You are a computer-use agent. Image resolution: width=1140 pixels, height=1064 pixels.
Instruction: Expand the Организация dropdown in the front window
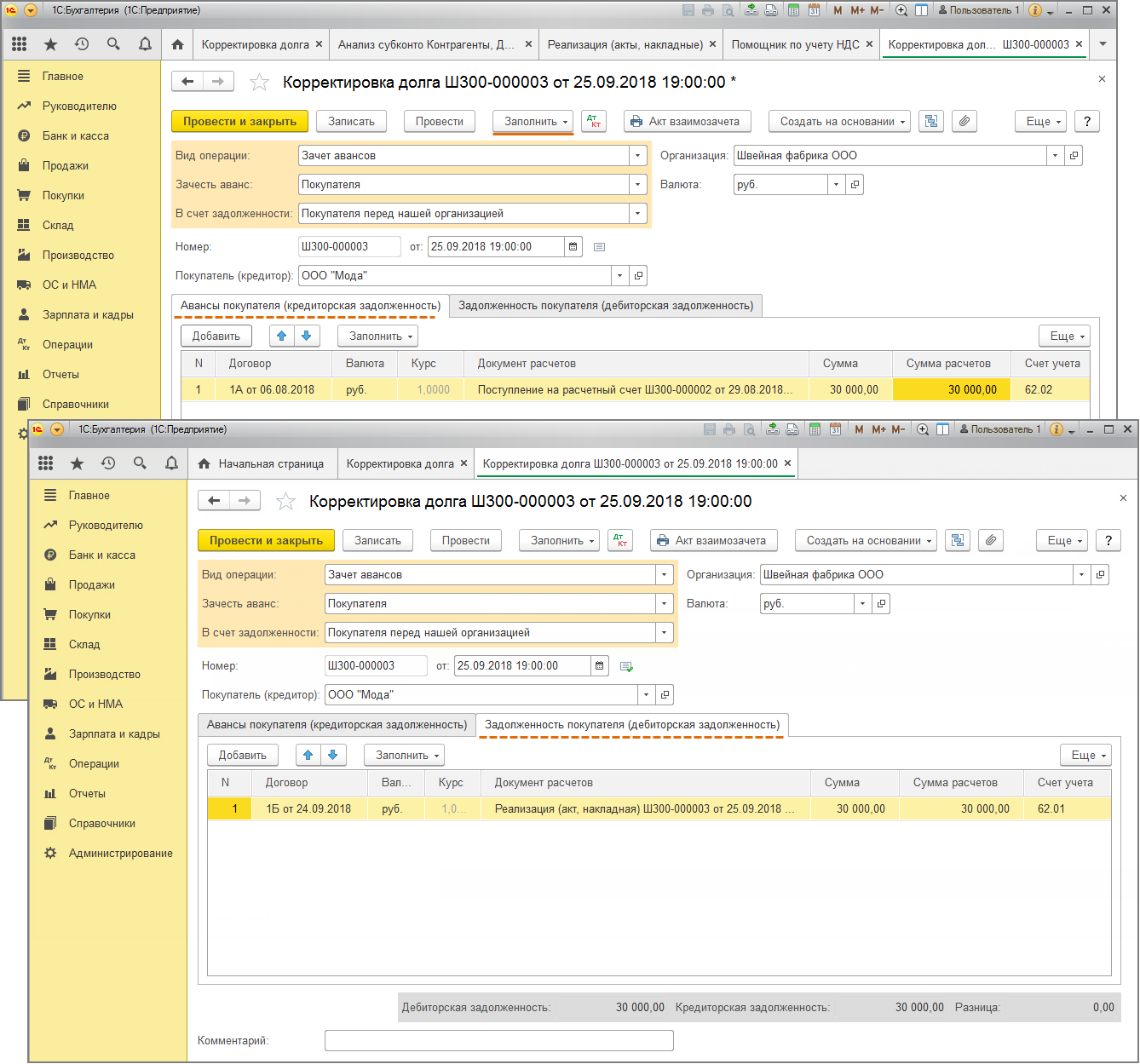click(1082, 575)
